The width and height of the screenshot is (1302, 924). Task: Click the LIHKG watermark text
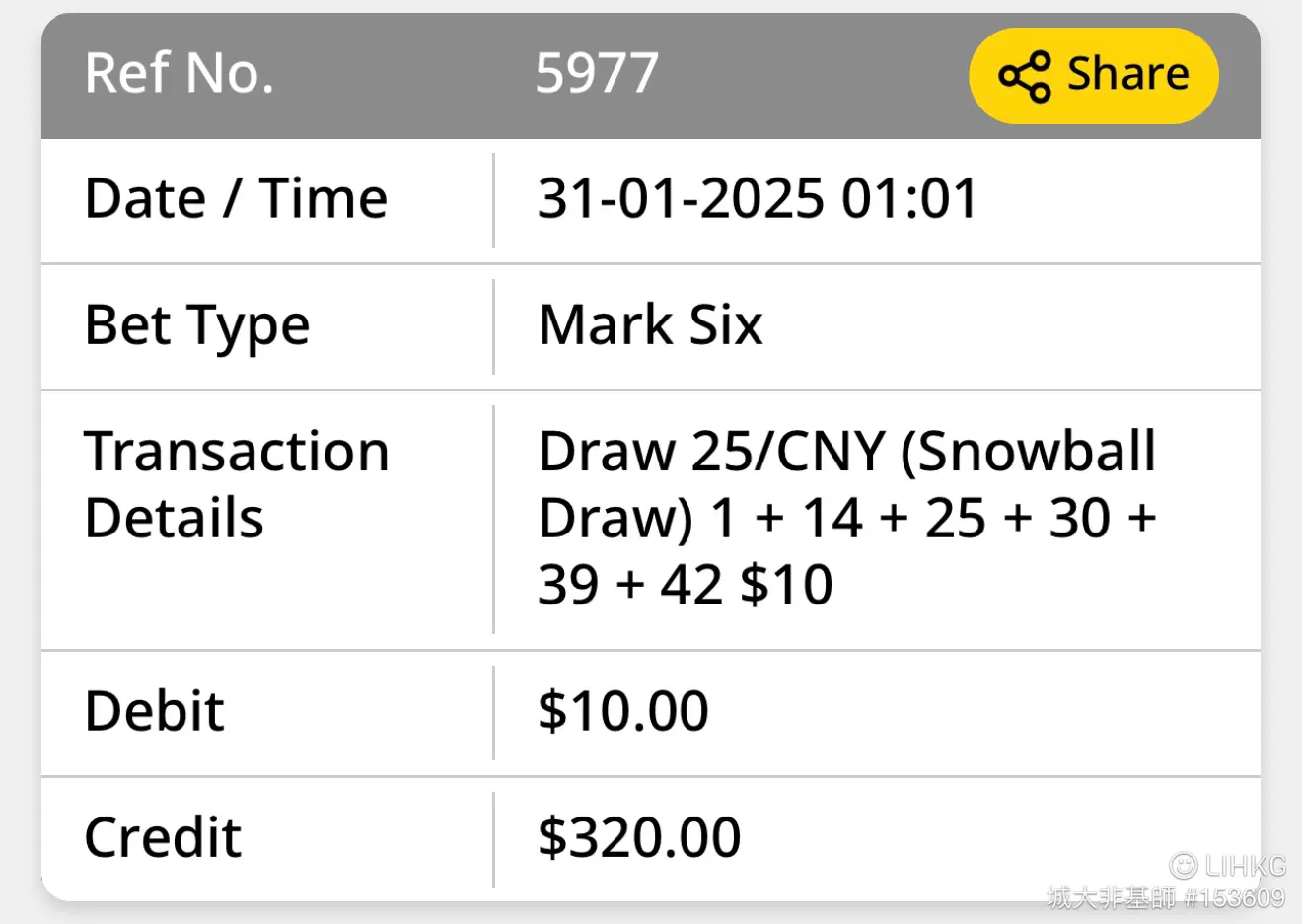coord(1246,866)
